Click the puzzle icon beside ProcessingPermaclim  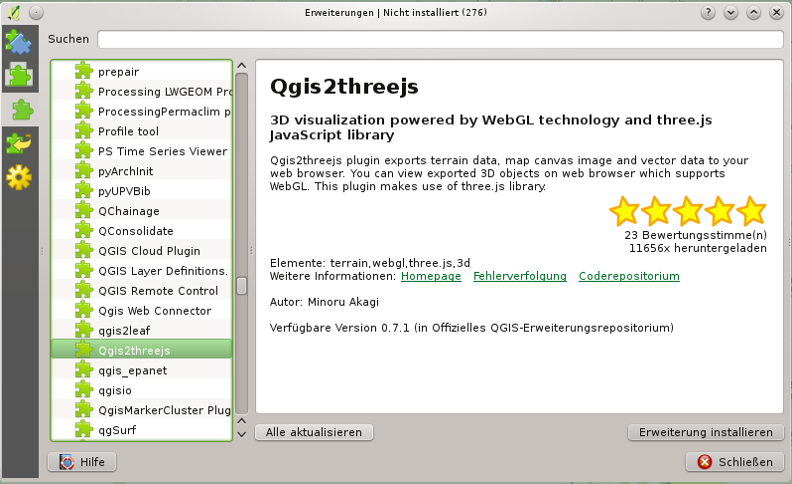(x=84, y=111)
